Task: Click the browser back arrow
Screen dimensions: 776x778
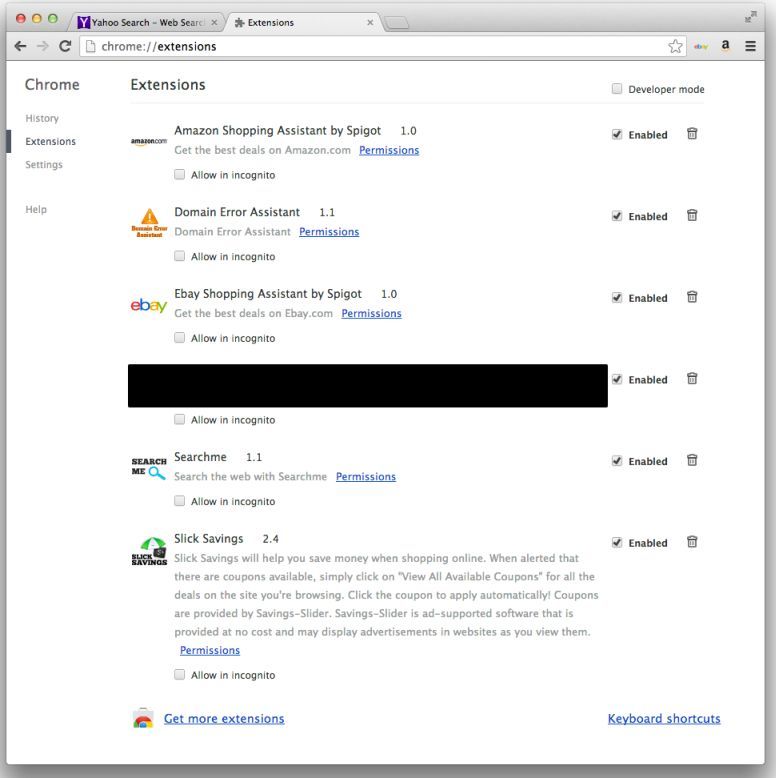Action: click(x=20, y=46)
